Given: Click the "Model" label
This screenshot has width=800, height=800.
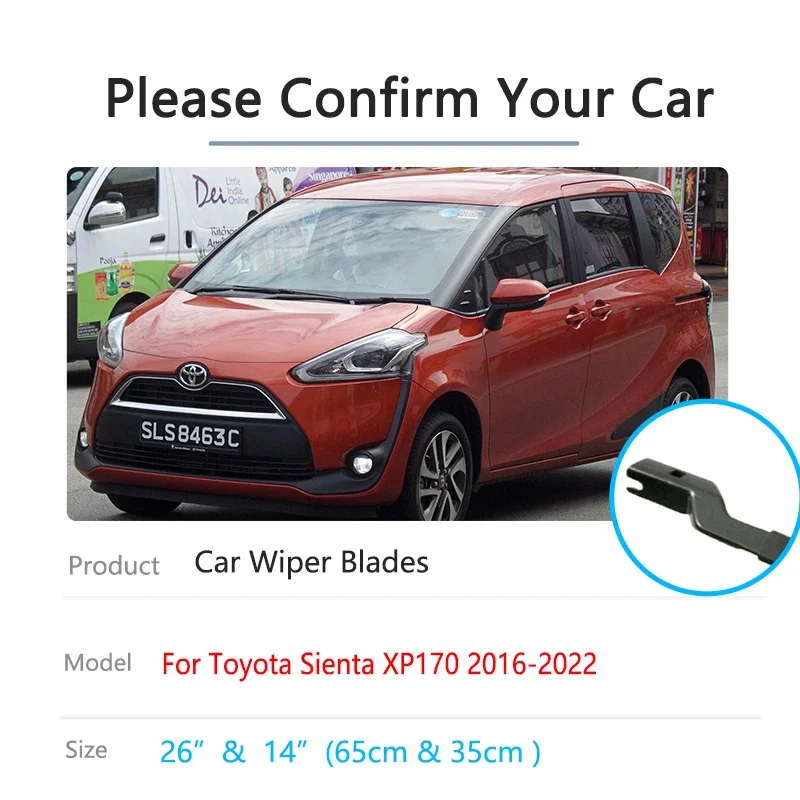Looking at the screenshot, I should click(97, 663).
